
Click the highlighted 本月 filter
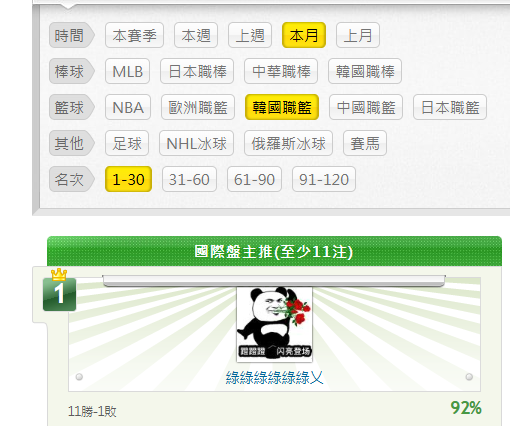pos(304,35)
